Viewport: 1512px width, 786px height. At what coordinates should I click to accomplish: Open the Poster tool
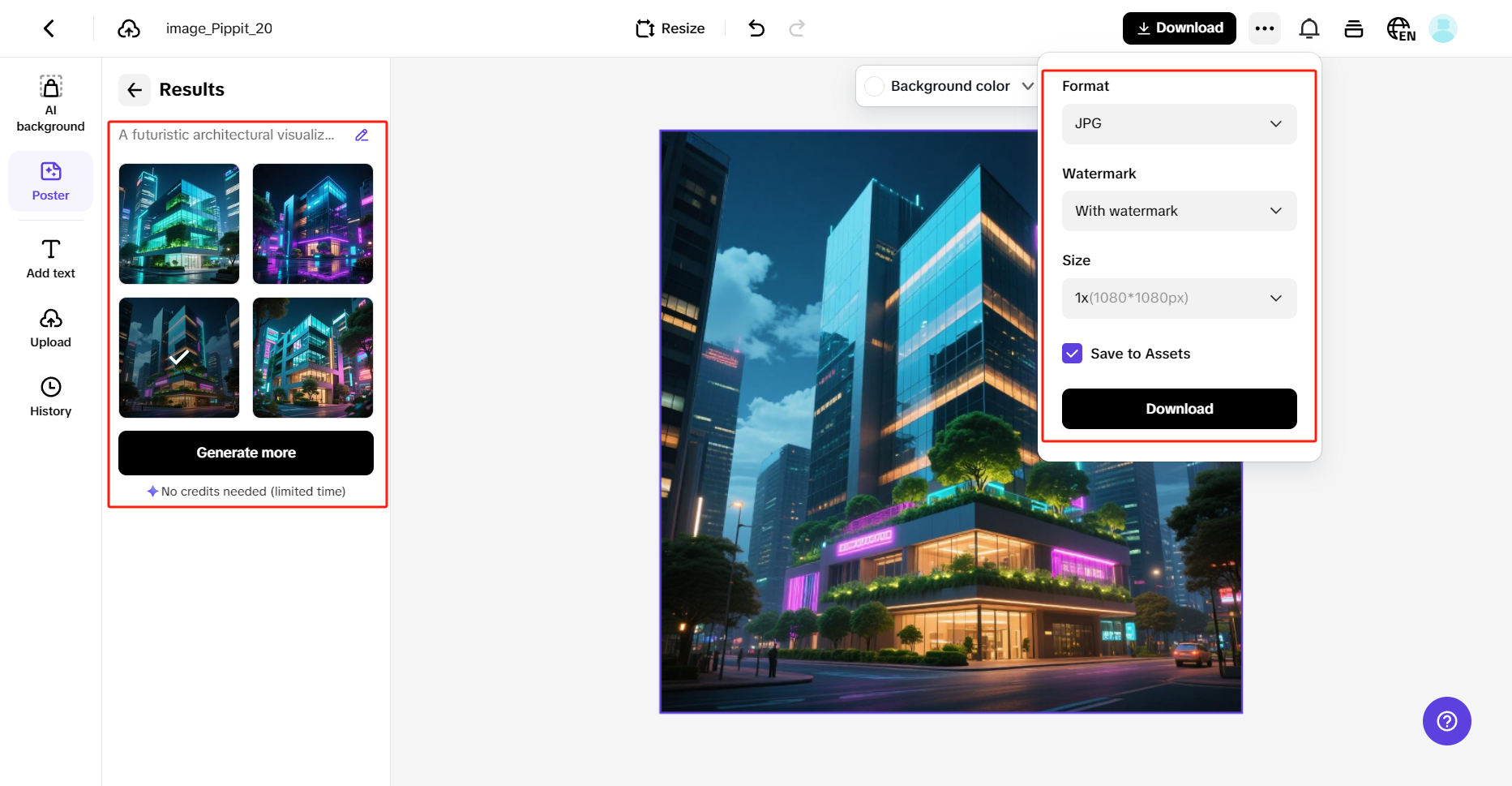[x=50, y=181]
